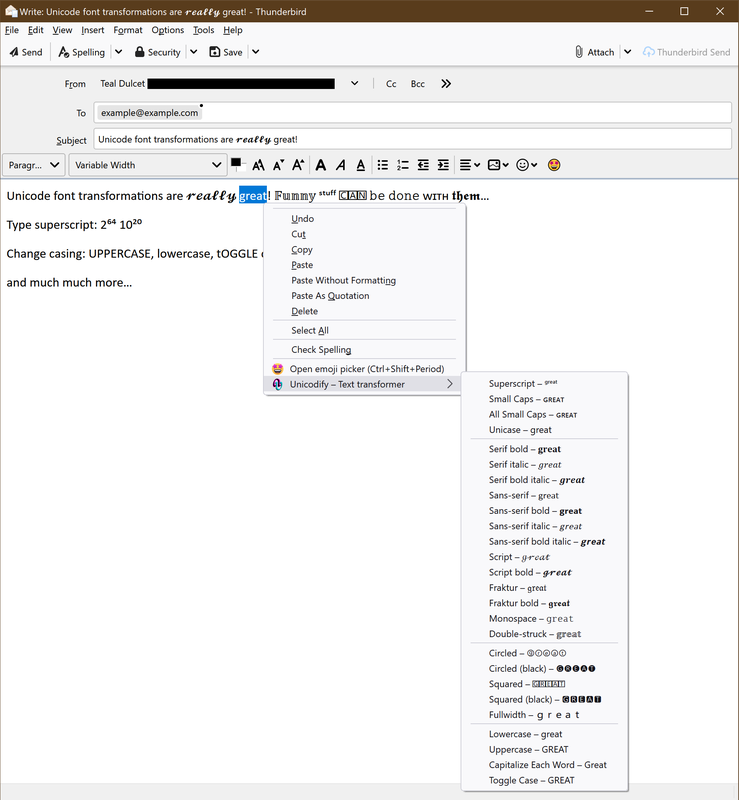Click the Send button icon
This screenshot has height=800, width=739.
(x=26, y=52)
